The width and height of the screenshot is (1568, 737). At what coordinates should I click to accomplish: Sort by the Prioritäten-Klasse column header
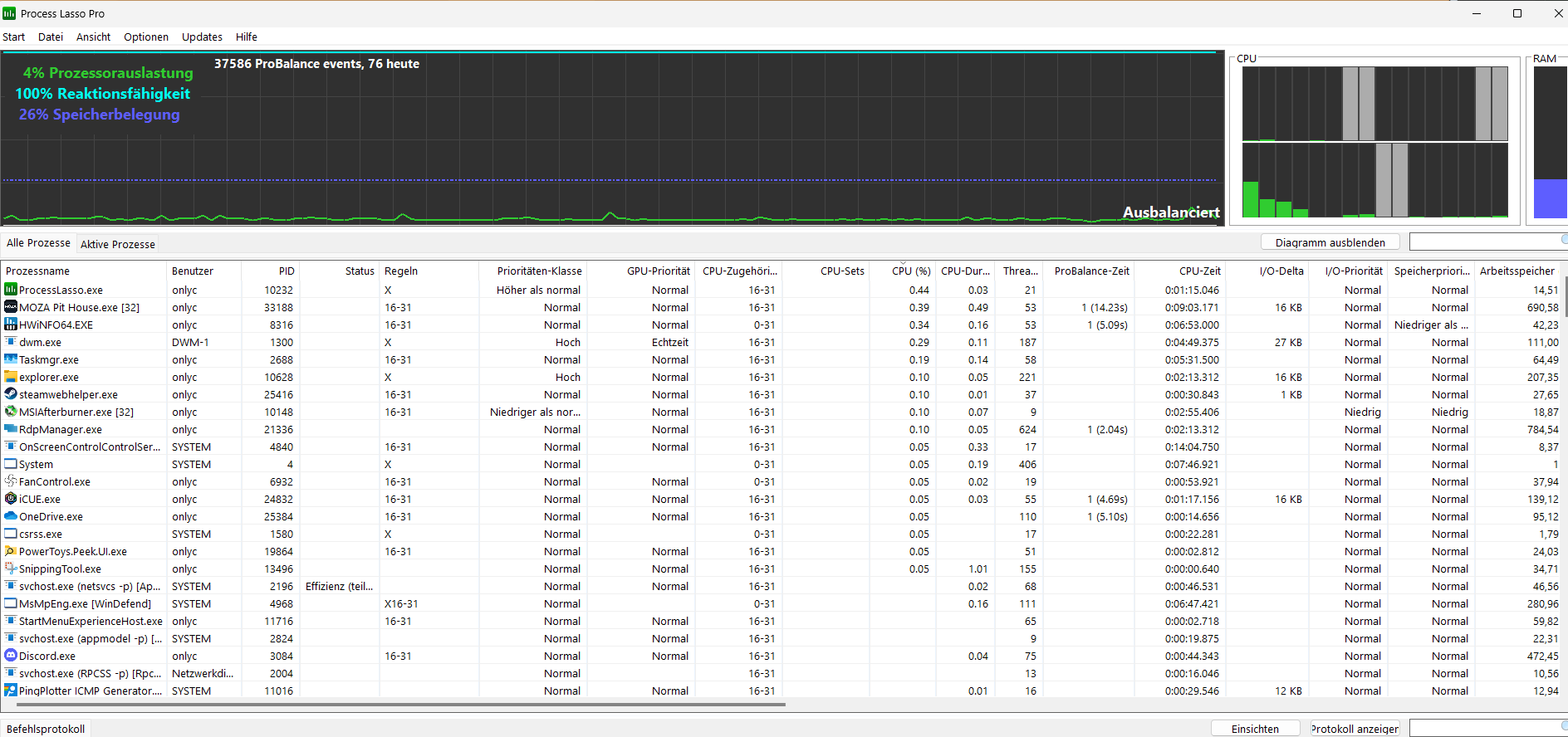[x=532, y=271]
